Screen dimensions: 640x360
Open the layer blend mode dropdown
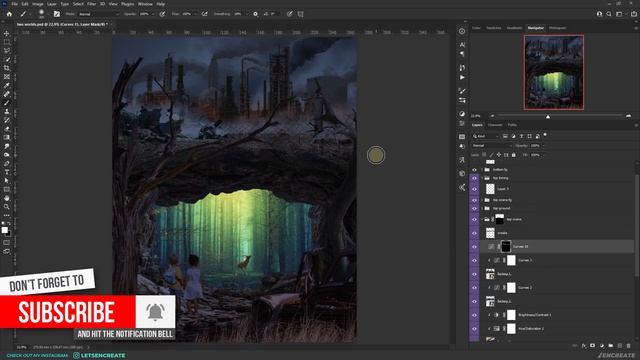[x=491, y=146]
